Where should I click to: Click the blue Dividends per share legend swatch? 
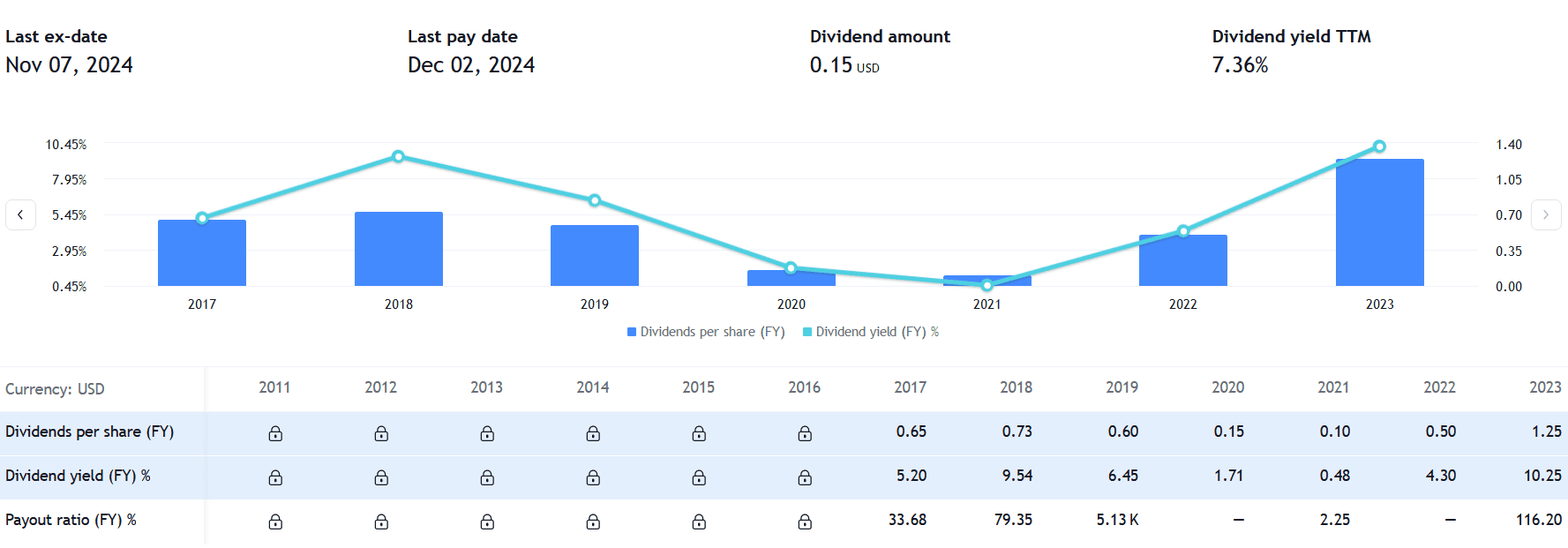pyautogui.click(x=632, y=332)
